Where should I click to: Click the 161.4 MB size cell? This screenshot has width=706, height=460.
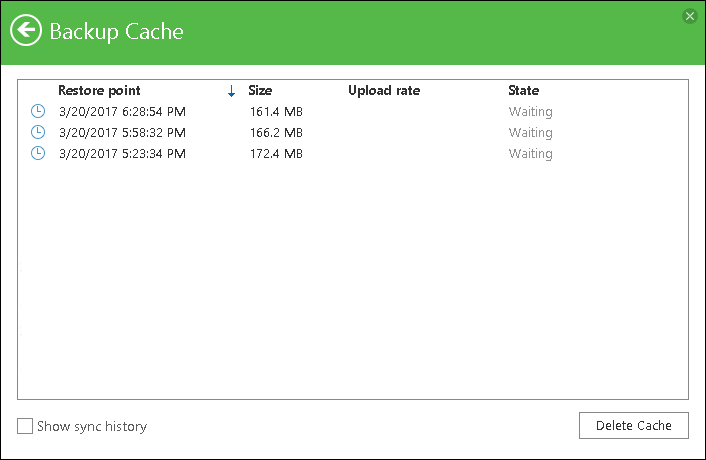tap(276, 112)
